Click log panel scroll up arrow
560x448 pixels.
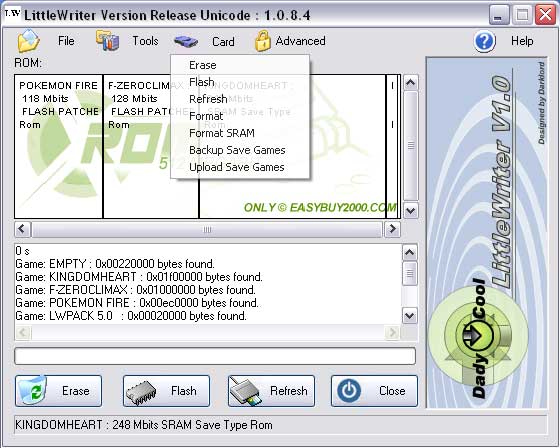click(x=410, y=253)
